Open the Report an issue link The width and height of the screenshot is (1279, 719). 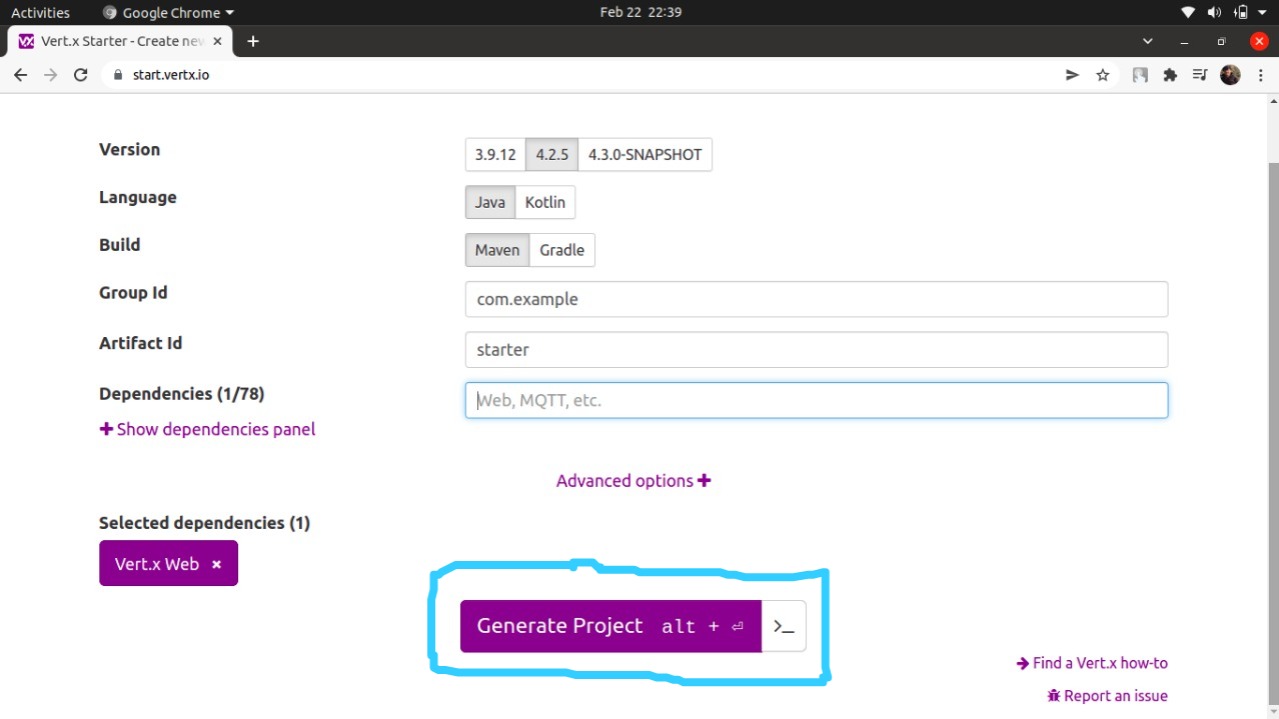1107,696
